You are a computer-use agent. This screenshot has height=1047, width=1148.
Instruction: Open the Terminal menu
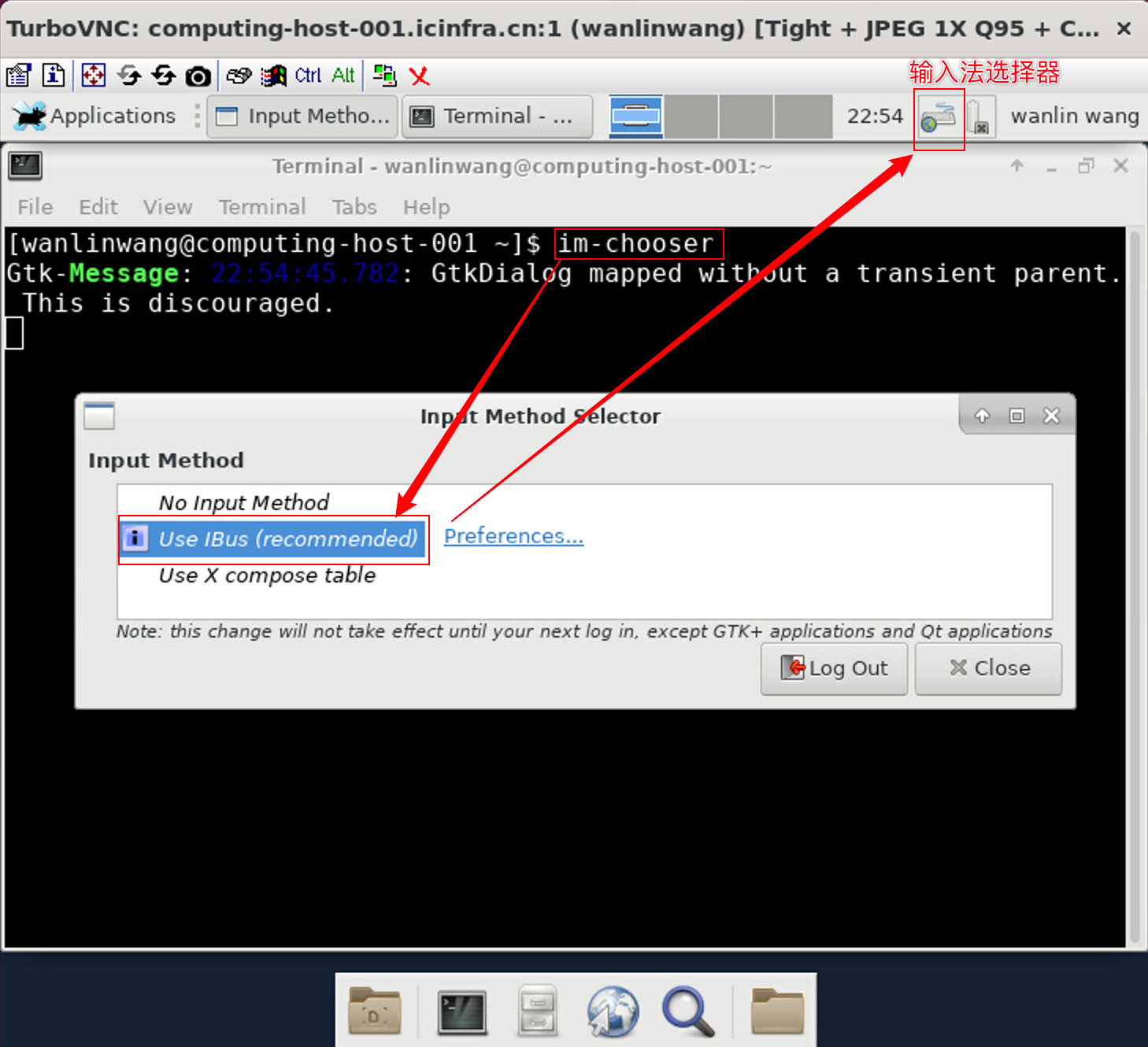[262, 207]
